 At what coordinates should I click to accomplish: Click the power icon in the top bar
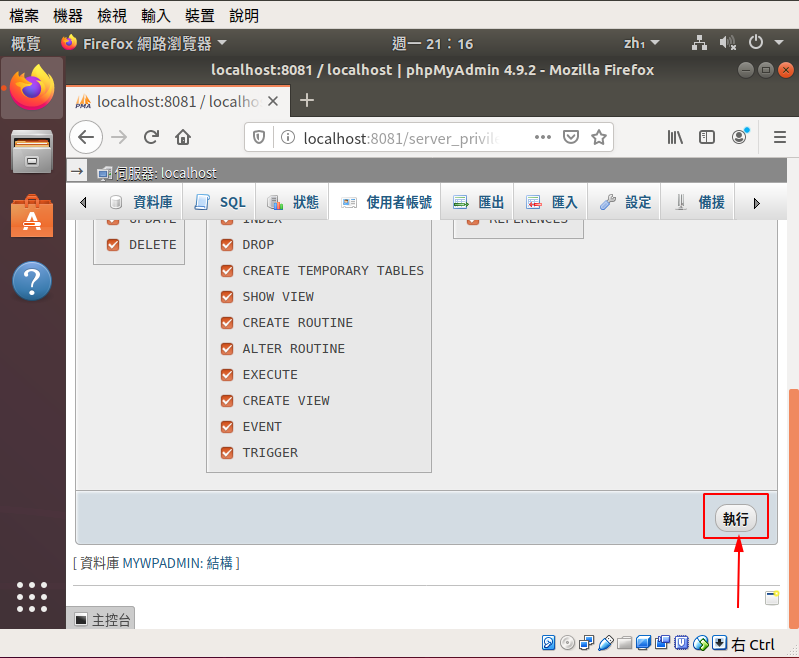(756, 42)
